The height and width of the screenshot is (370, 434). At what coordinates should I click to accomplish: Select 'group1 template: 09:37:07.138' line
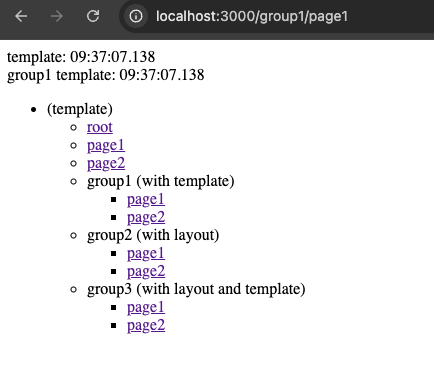pyautogui.click(x=106, y=75)
